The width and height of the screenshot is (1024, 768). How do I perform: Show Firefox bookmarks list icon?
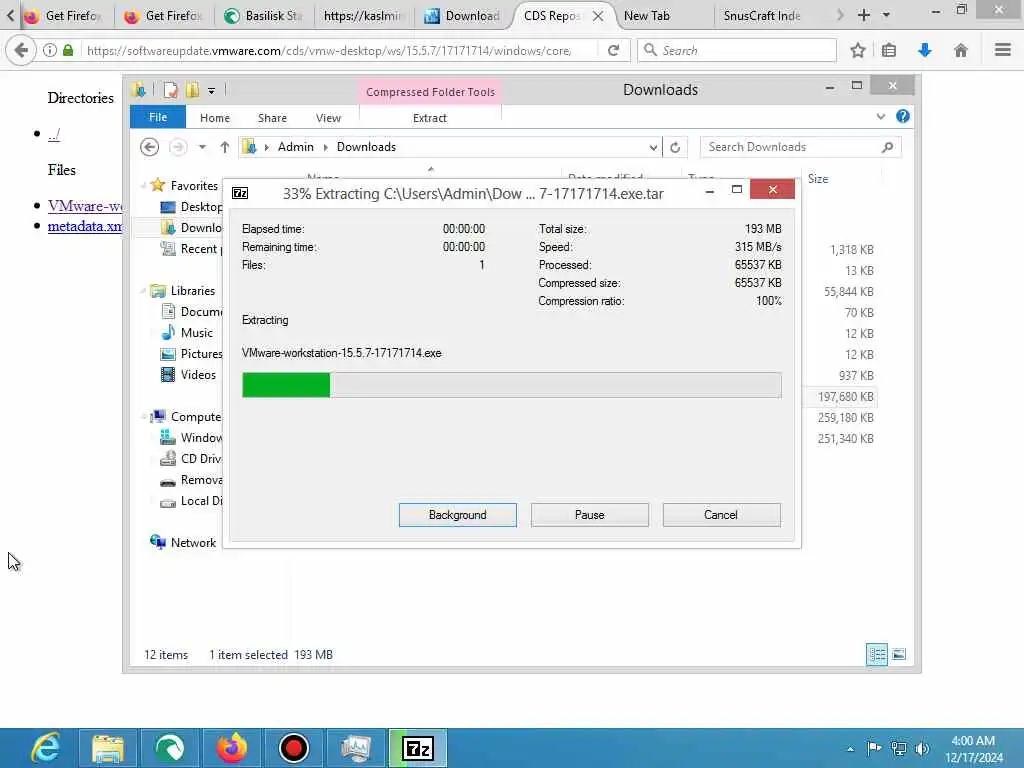(889, 50)
